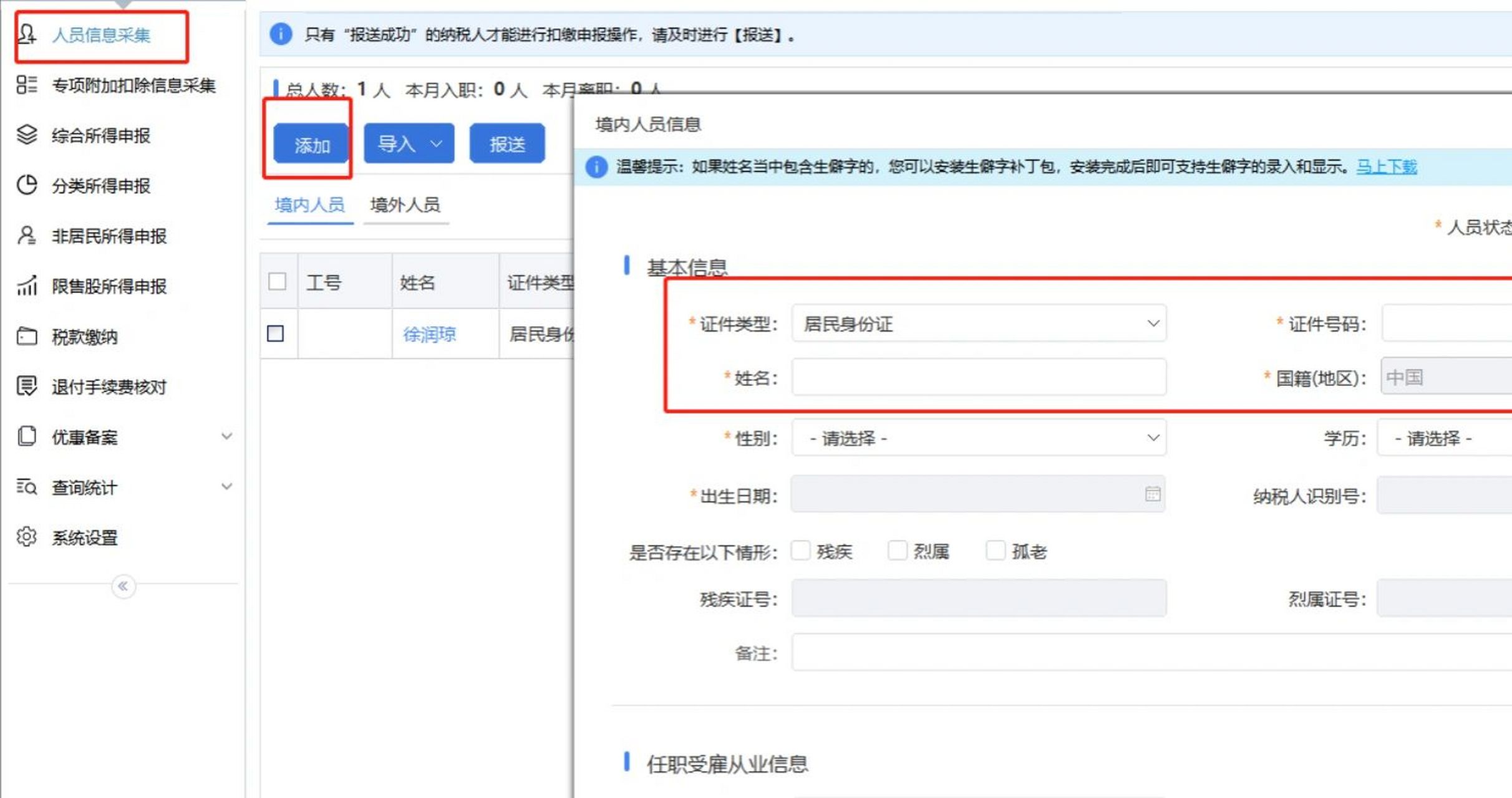Switch to 境外人员 tab
The width and height of the screenshot is (1512, 798).
pos(405,204)
